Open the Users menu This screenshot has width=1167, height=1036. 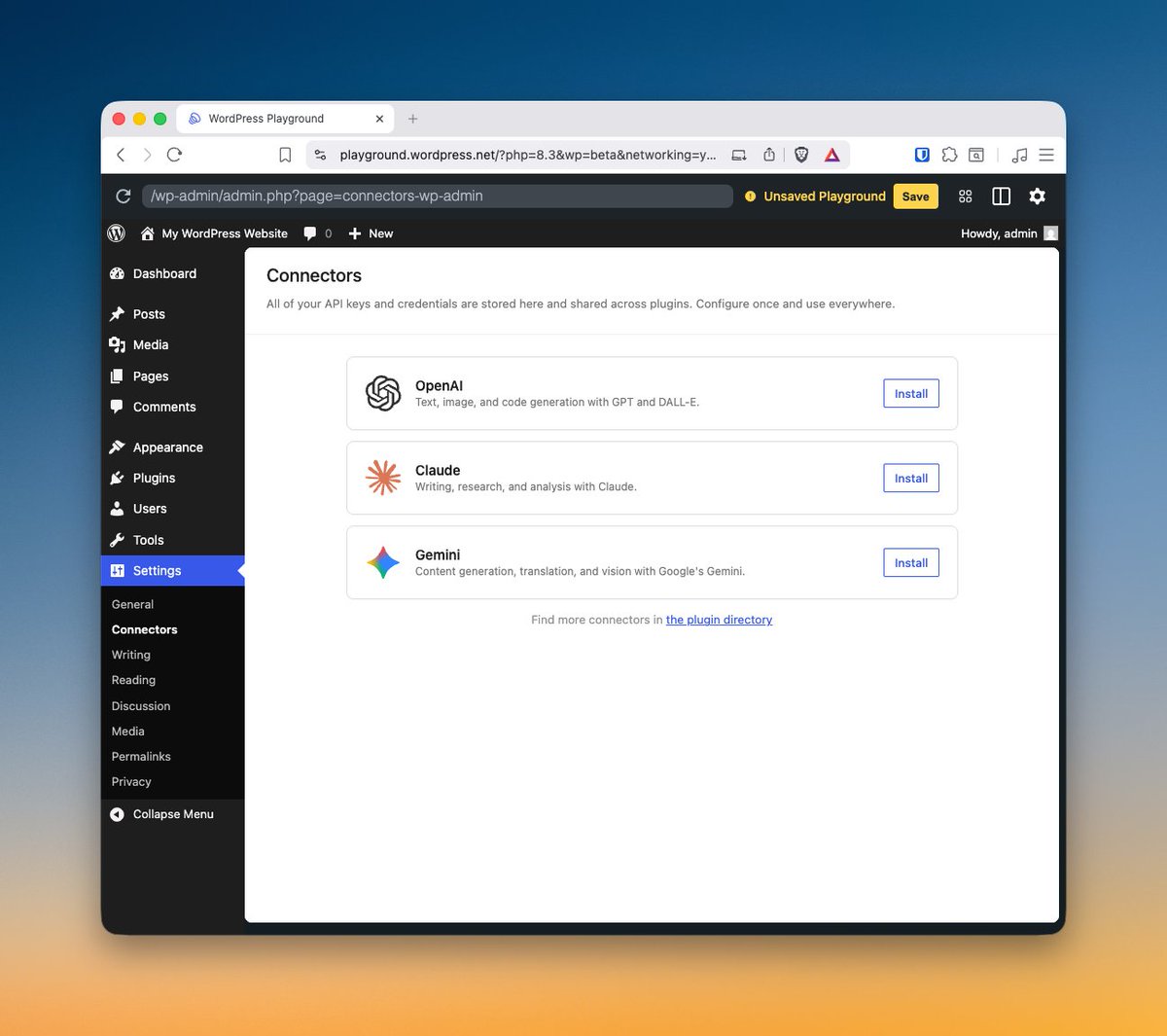pos(173,509)
